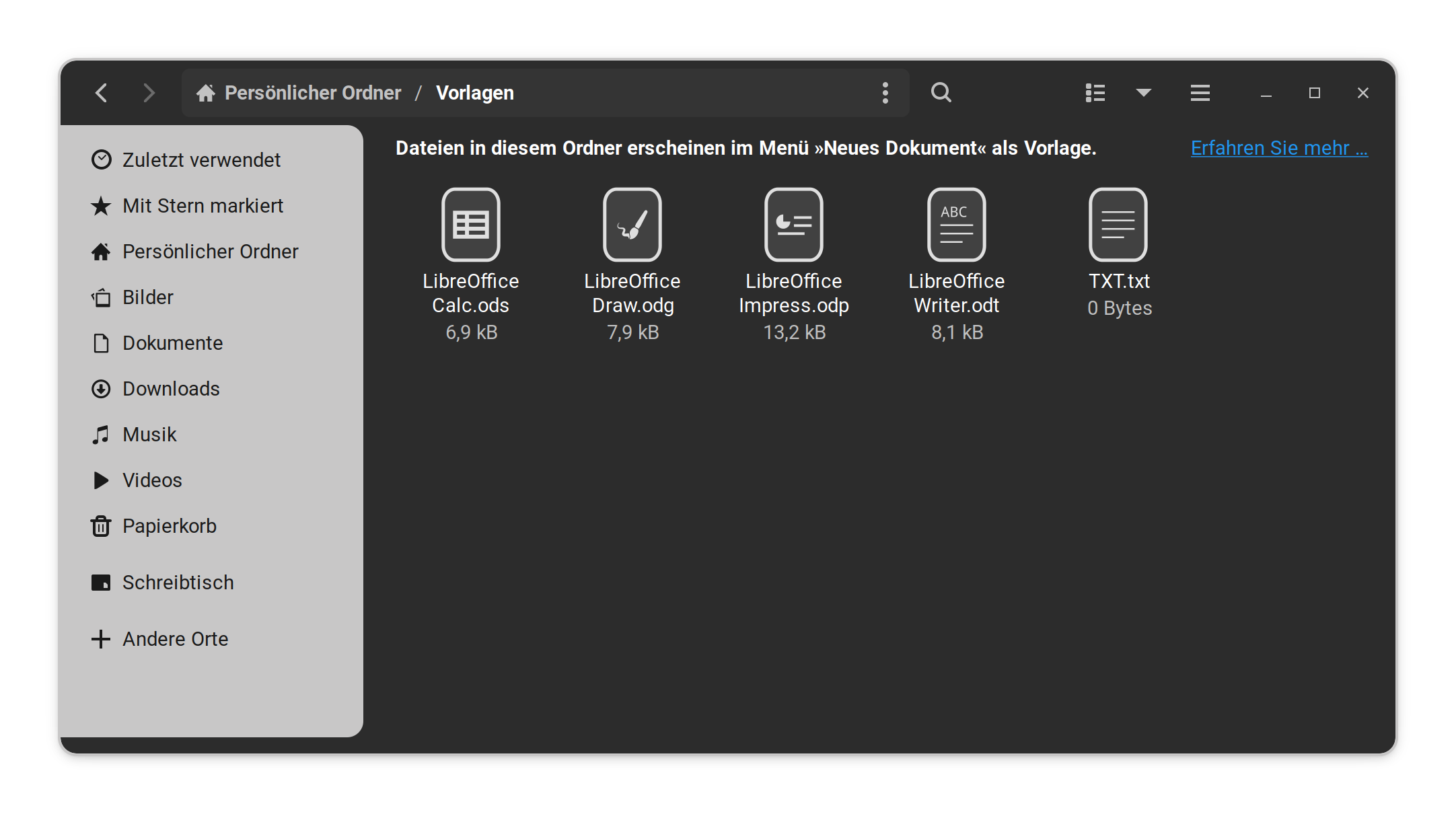
Task: Toggle list view icon
Action: coord(1095,93)
